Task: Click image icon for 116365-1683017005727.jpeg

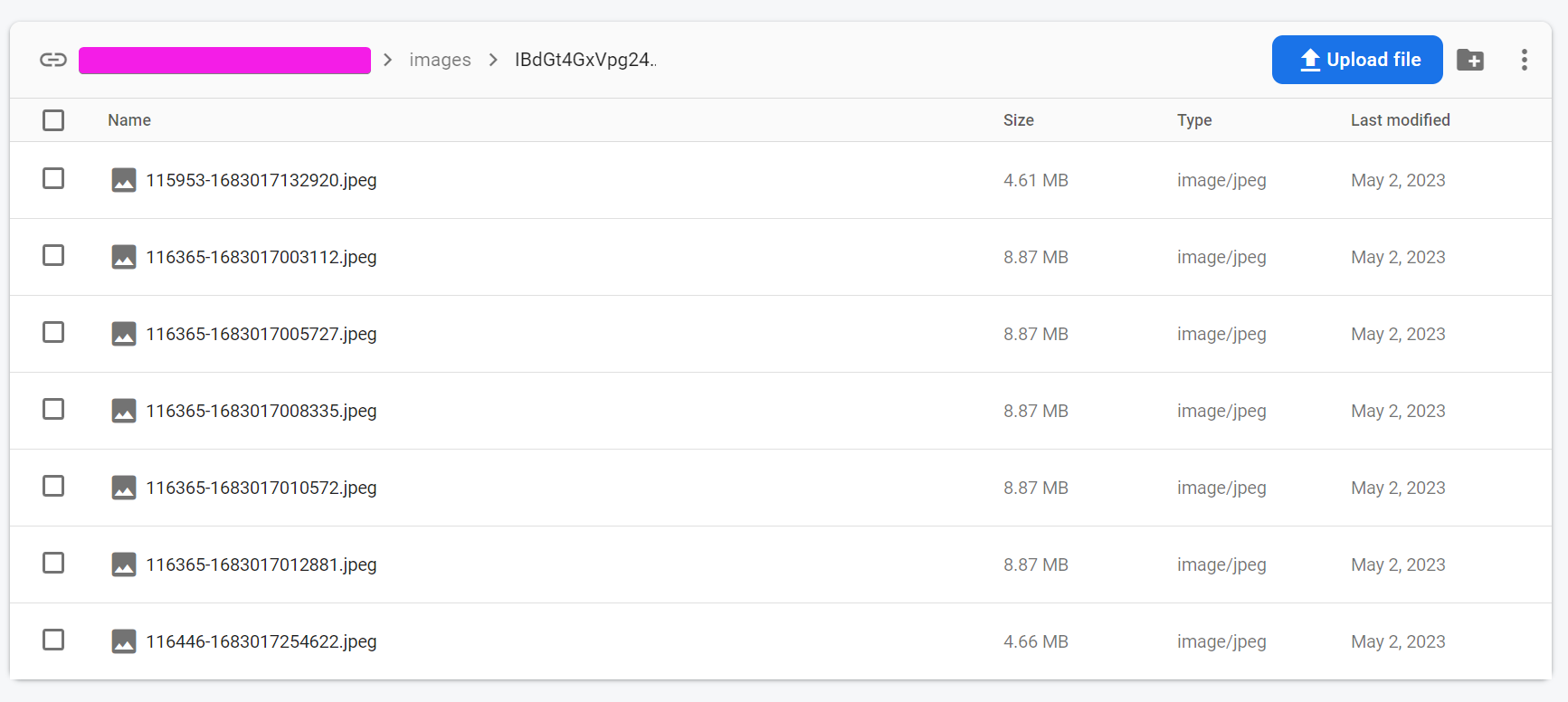Action: [x=124, y=334]
